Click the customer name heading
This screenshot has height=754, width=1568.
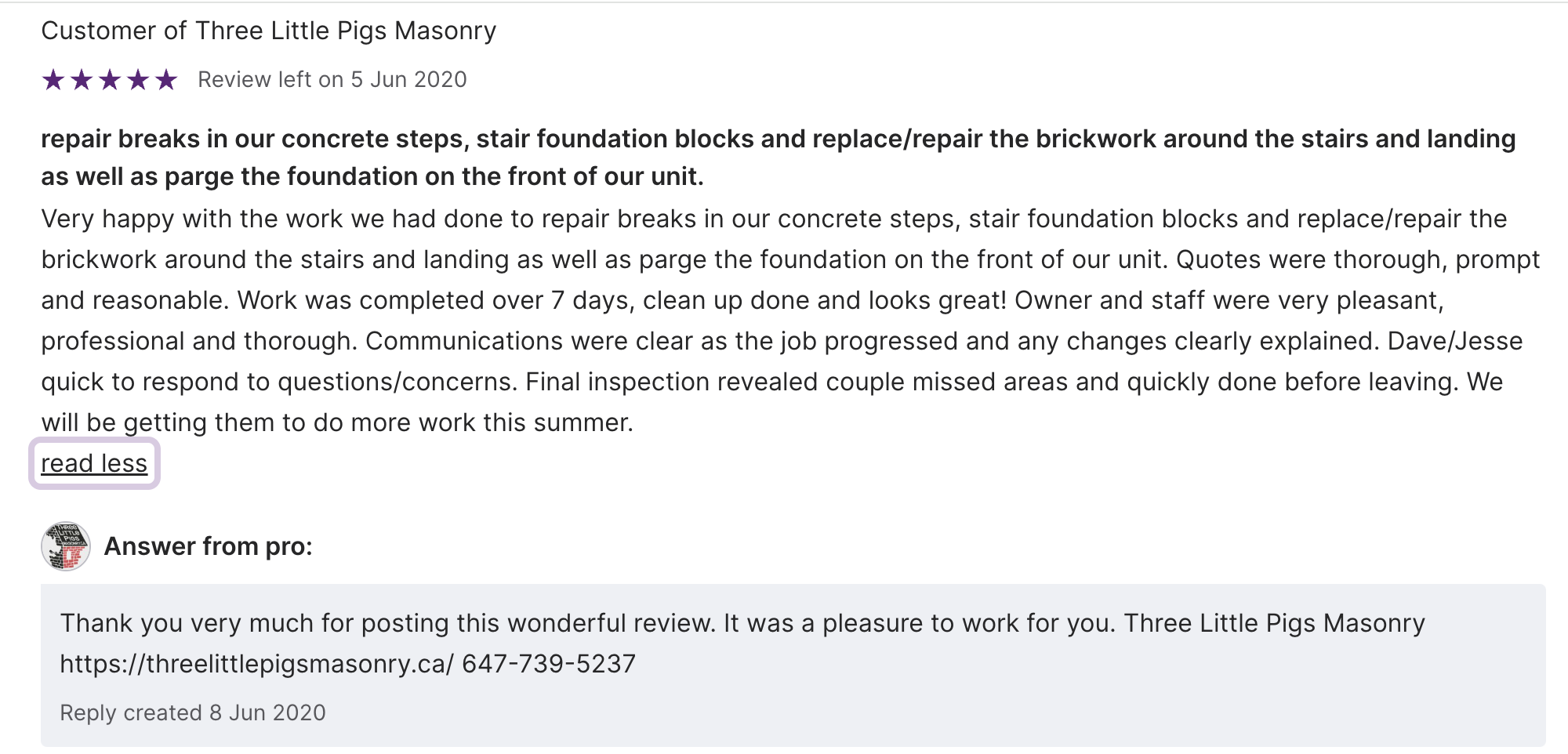click(x=268, y=31)
